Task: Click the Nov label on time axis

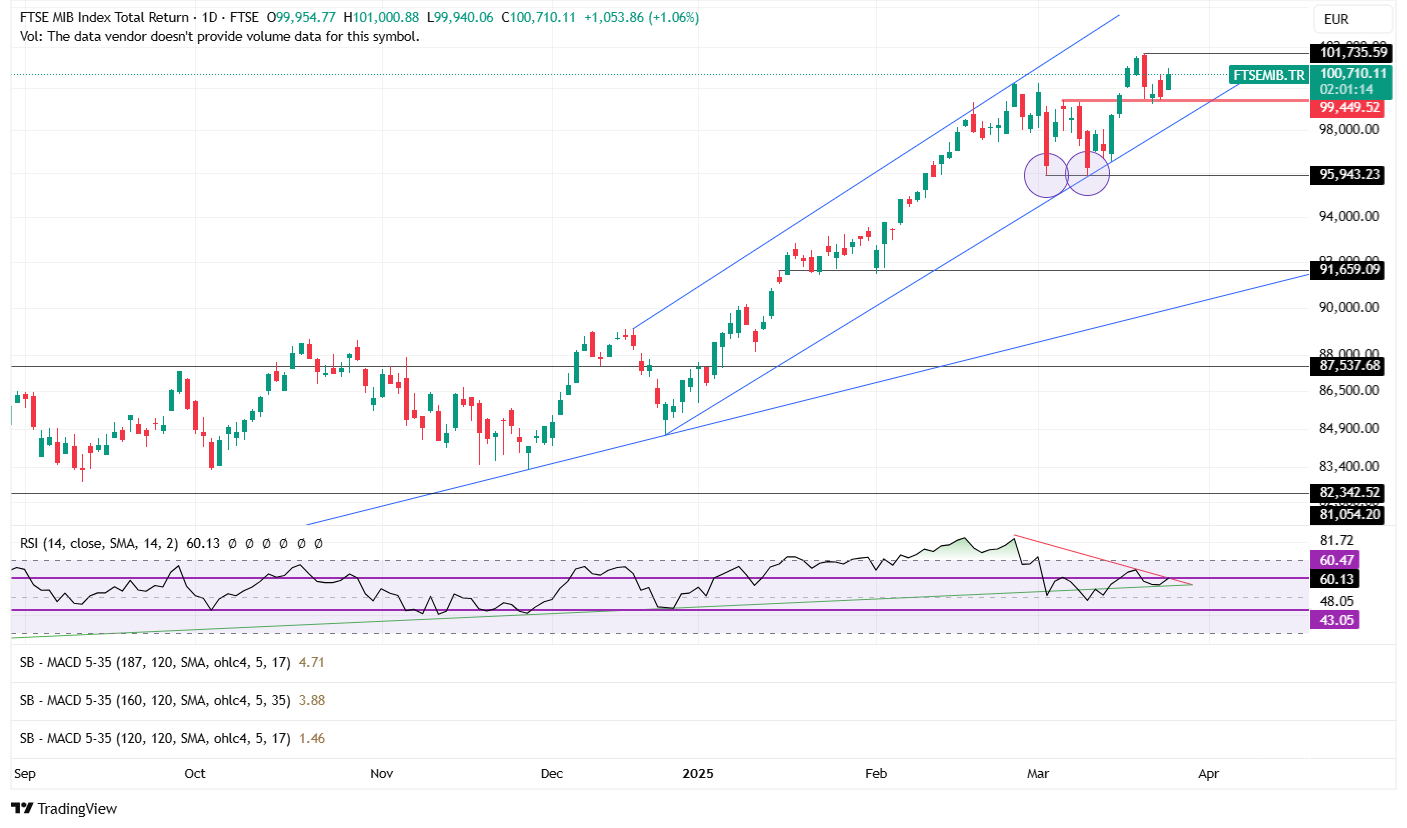Action: [381, 774]
